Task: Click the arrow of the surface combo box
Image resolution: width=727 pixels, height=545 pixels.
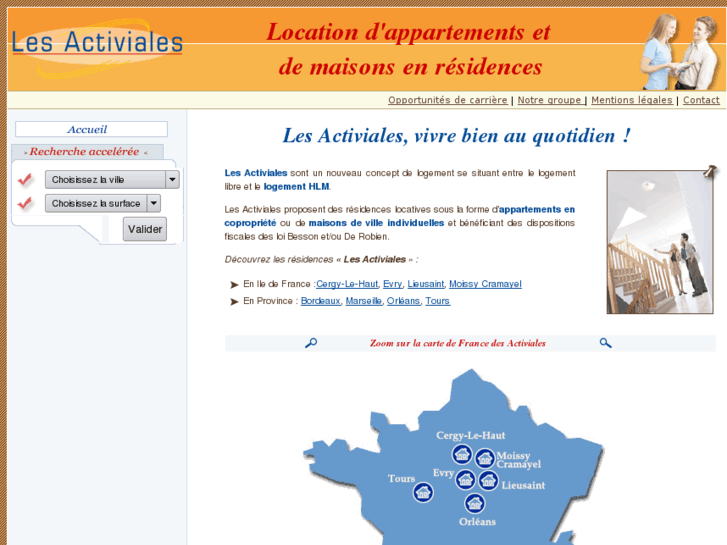Action: pos(154,203)
